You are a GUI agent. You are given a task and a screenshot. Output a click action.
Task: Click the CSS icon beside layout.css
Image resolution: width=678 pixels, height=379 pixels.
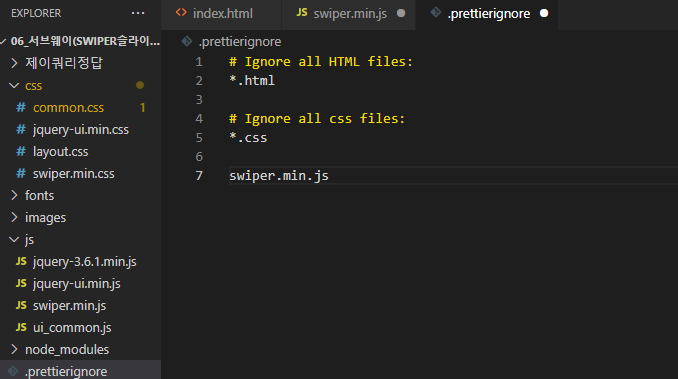pos(21,152)
